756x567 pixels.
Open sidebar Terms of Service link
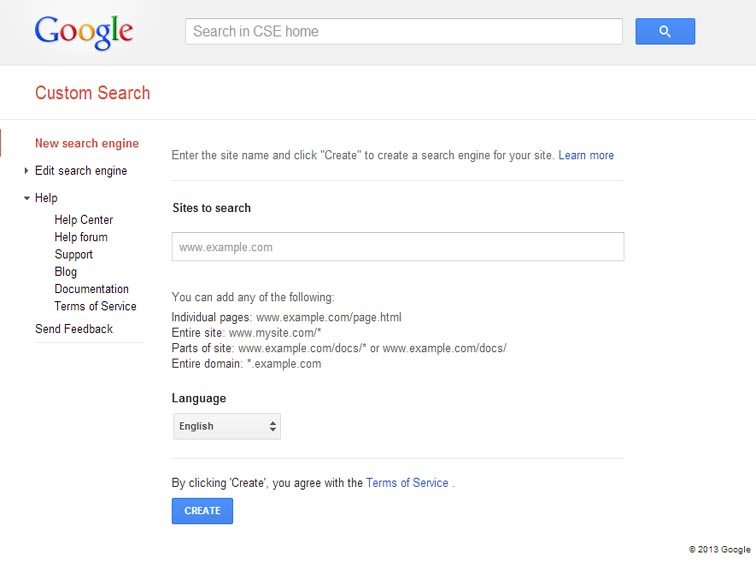[95, 306]
